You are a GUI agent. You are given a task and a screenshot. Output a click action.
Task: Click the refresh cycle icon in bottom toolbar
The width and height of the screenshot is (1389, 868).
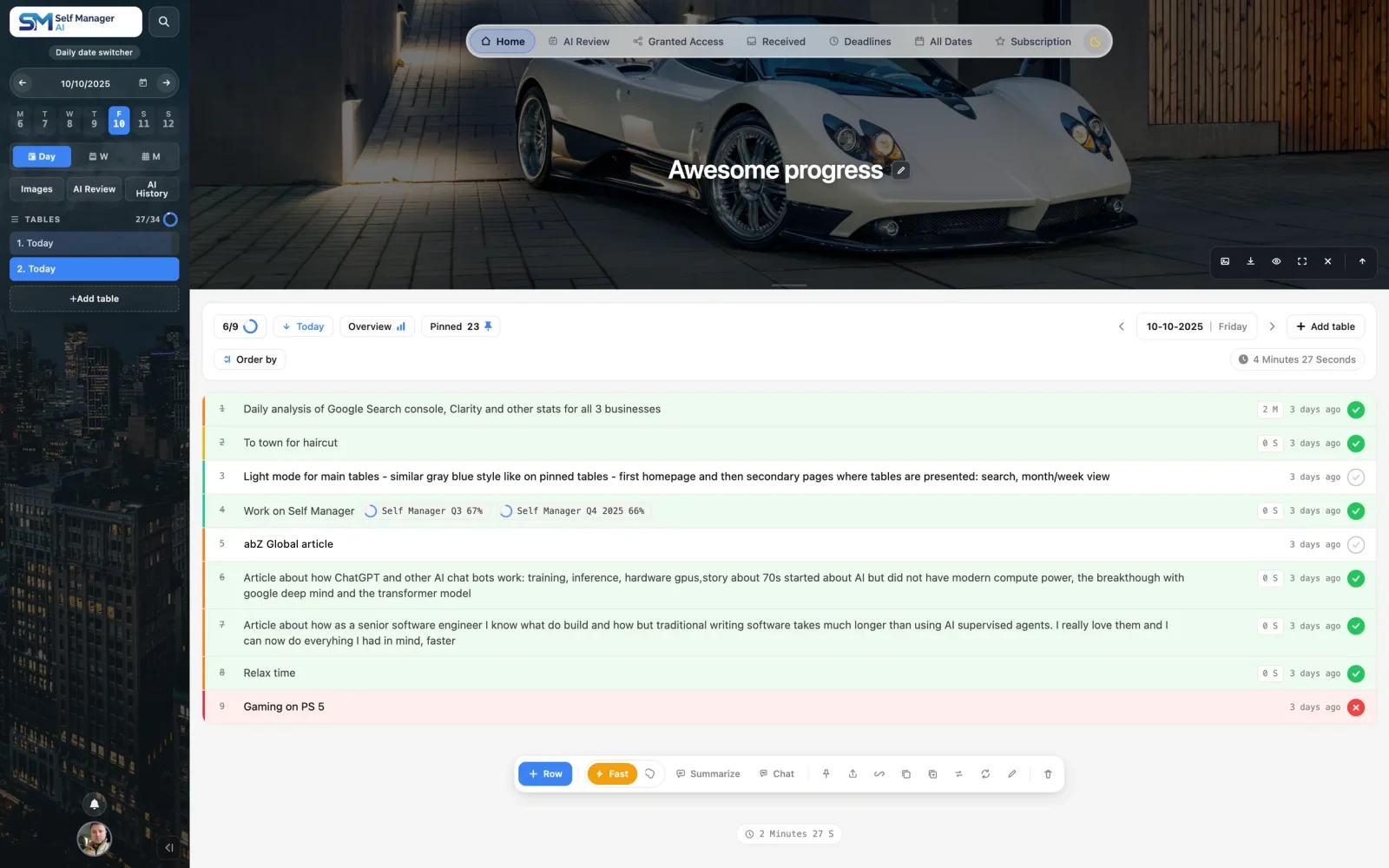pyautogui.click(x=985, y=773)
